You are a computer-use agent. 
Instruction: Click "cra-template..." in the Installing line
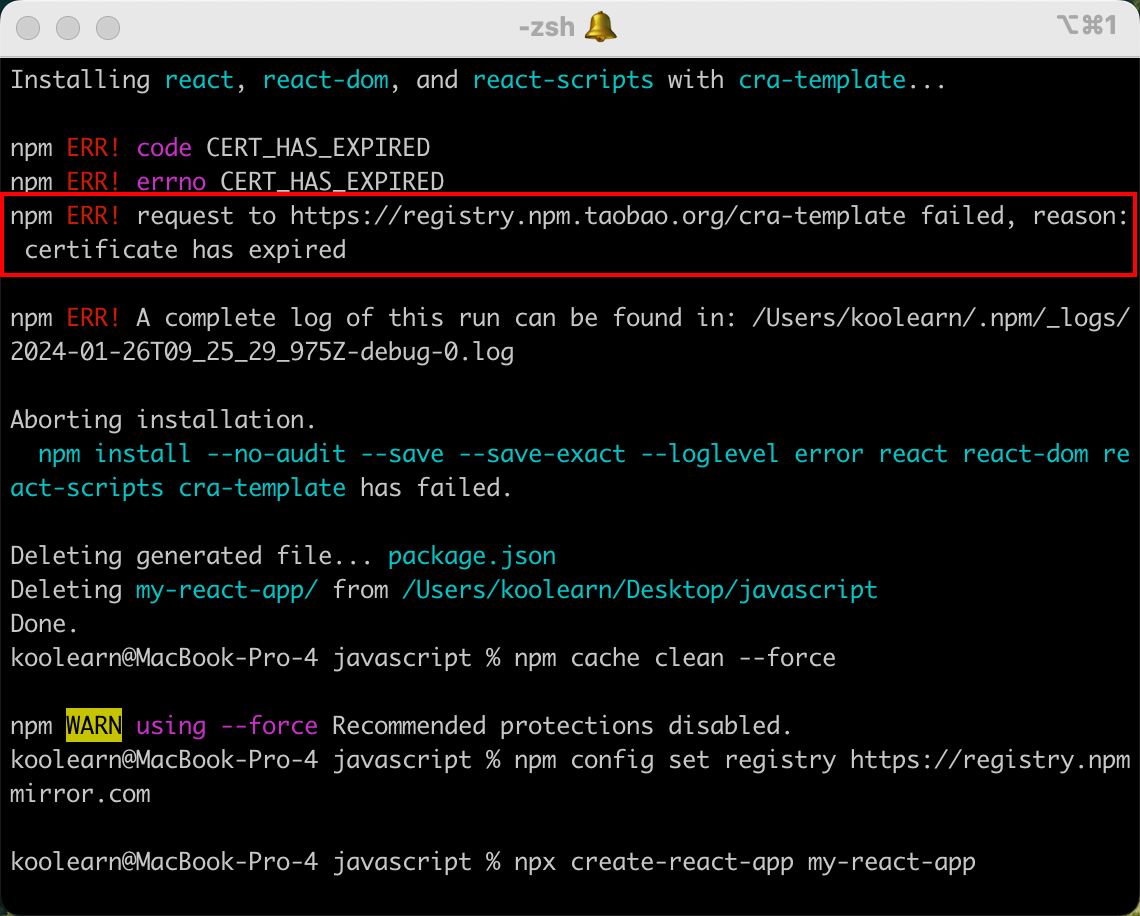click(x=842, y=80)
